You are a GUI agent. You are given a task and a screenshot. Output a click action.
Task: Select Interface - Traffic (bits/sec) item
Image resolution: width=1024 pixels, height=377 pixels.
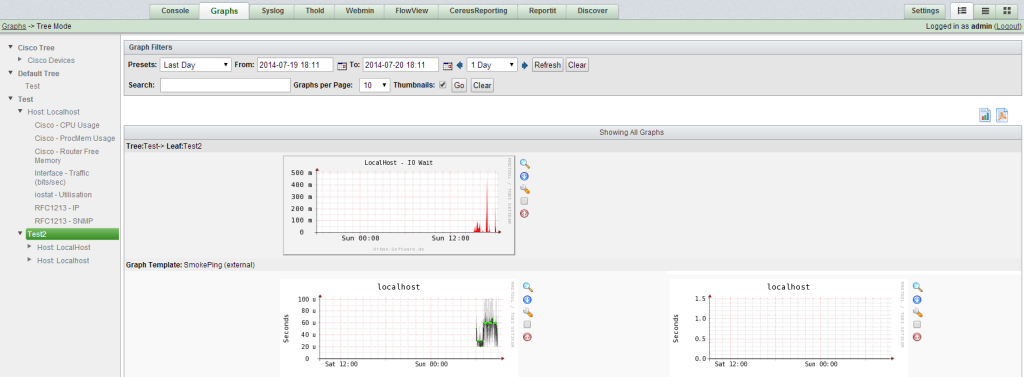pos(62,177)
